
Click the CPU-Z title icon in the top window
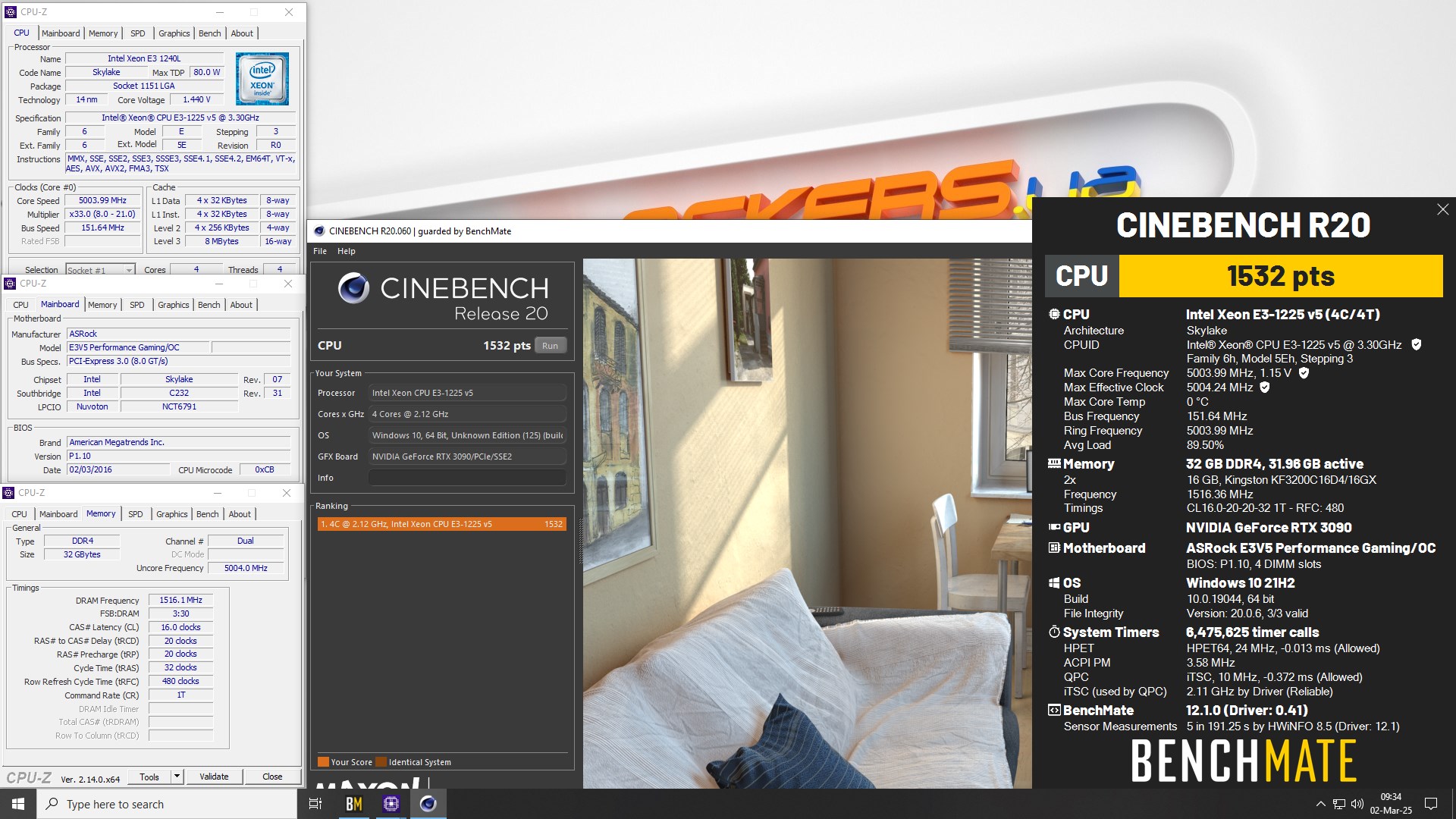point(11,12)
